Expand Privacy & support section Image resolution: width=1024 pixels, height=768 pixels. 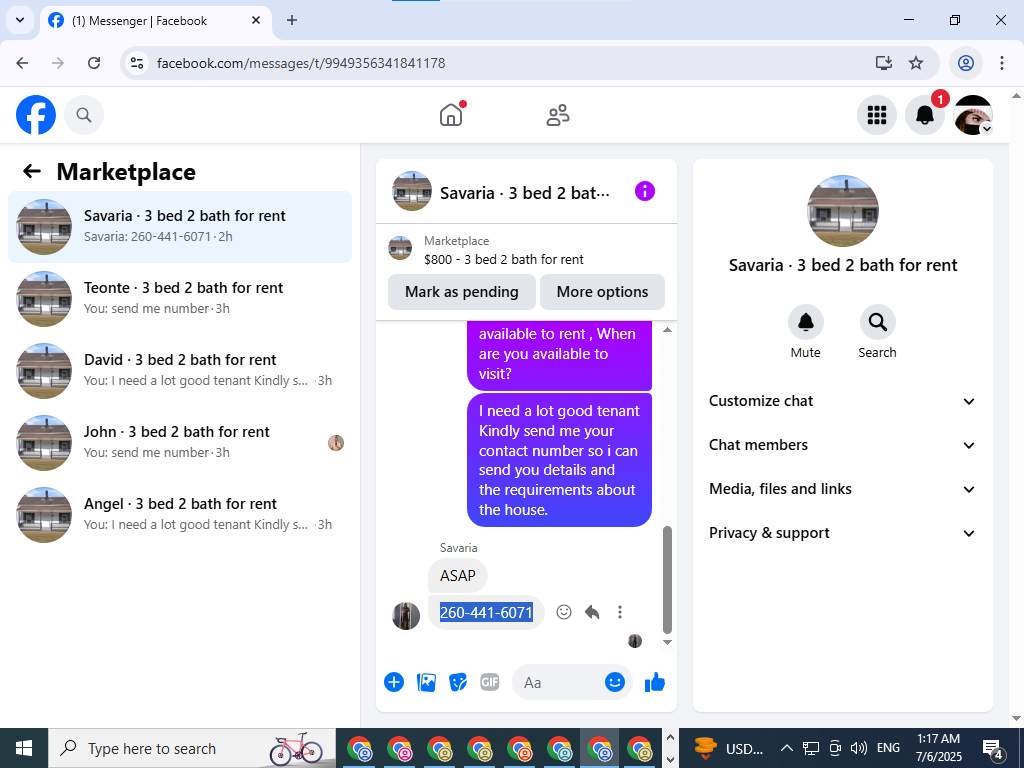click(x=842, y=533)
